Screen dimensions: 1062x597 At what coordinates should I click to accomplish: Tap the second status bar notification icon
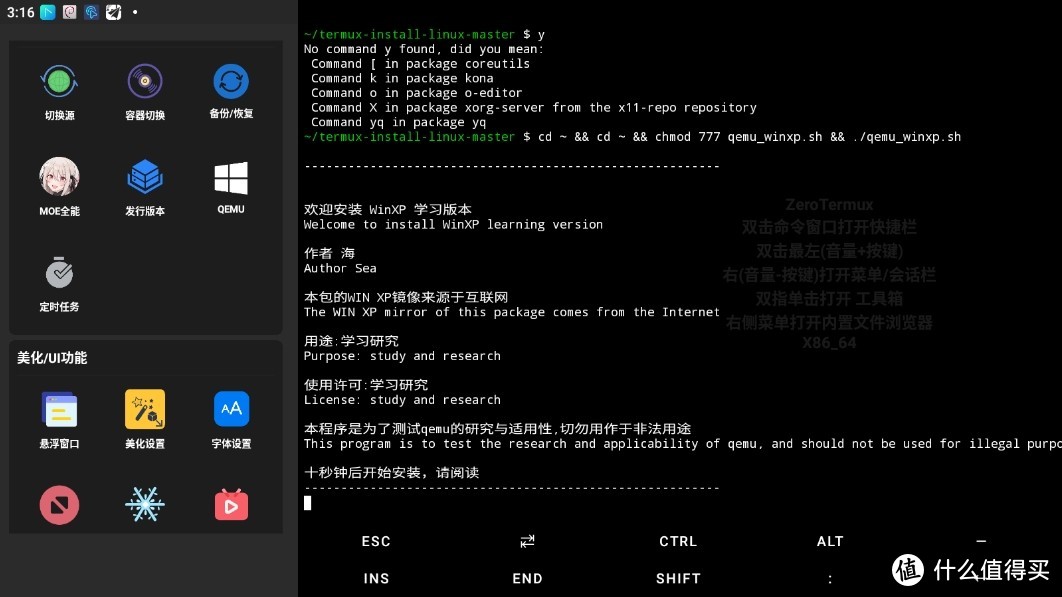[70, 12]
